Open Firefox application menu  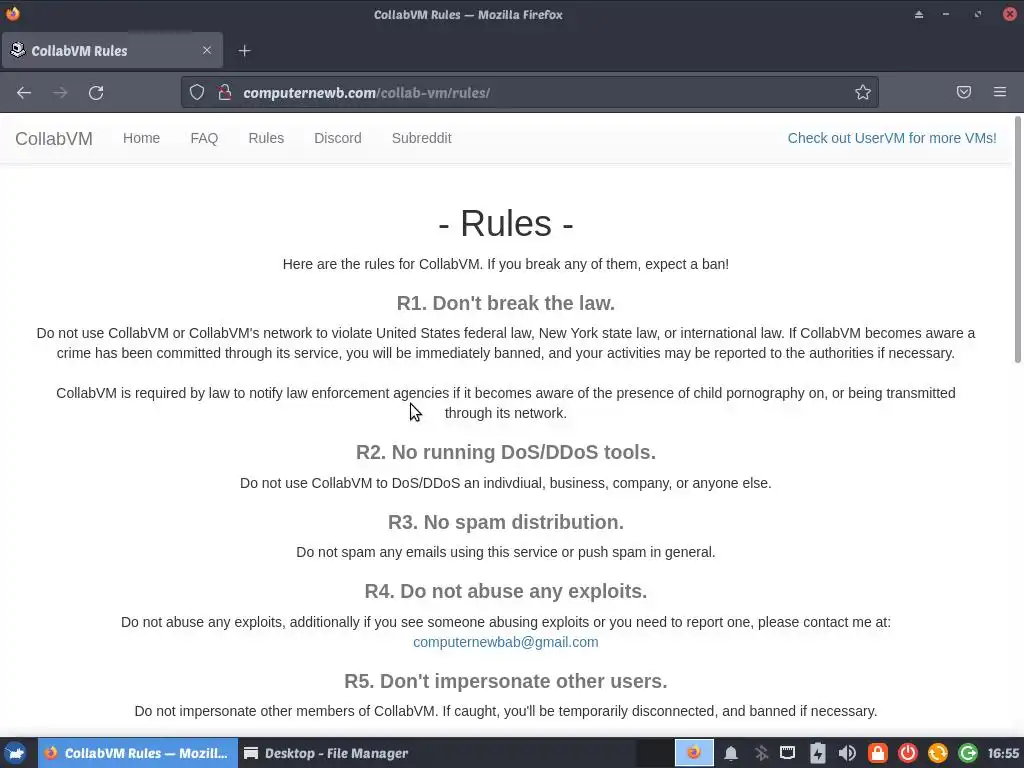[x=1000, y=92]
